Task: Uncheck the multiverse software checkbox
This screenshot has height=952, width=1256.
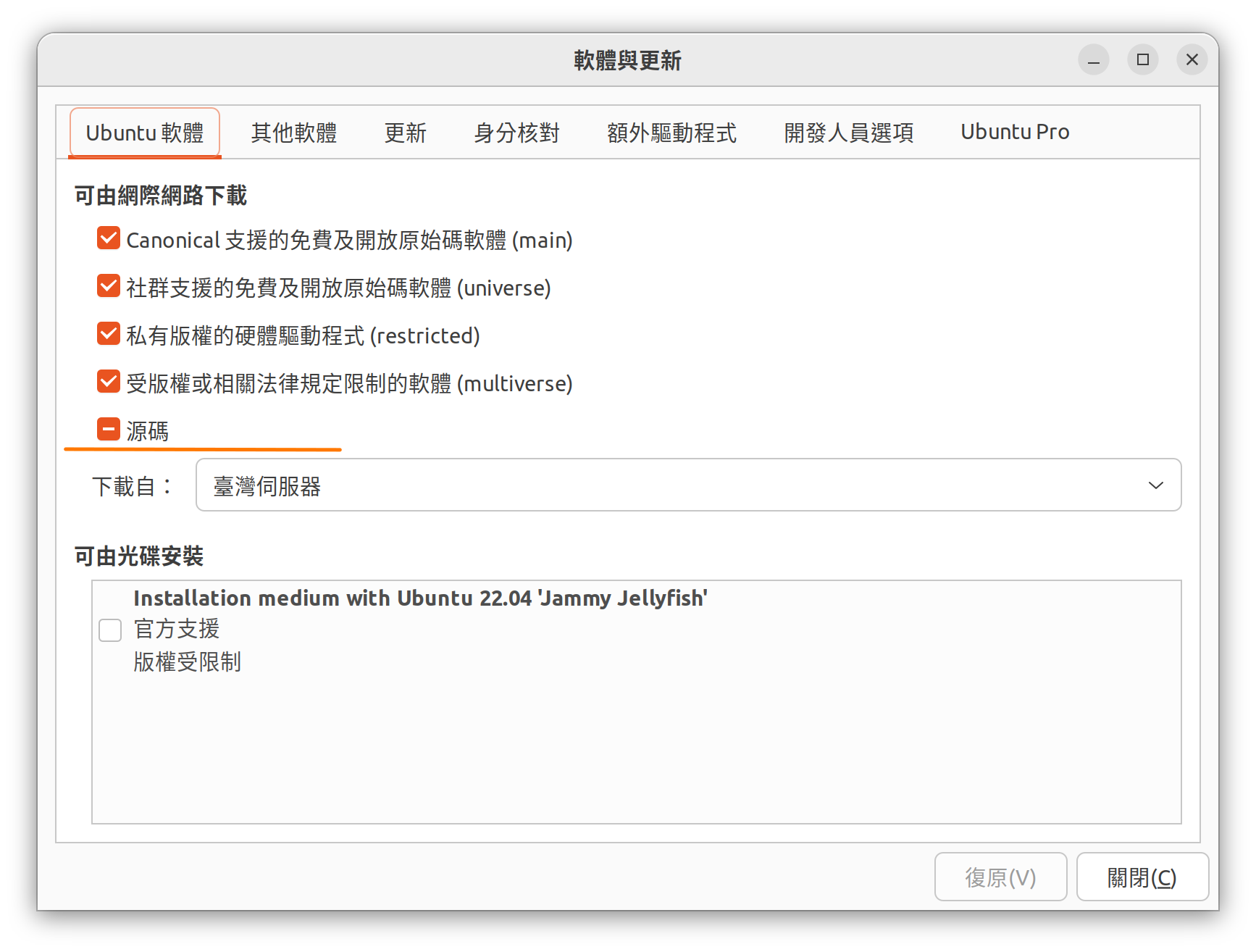Action: 109,382
